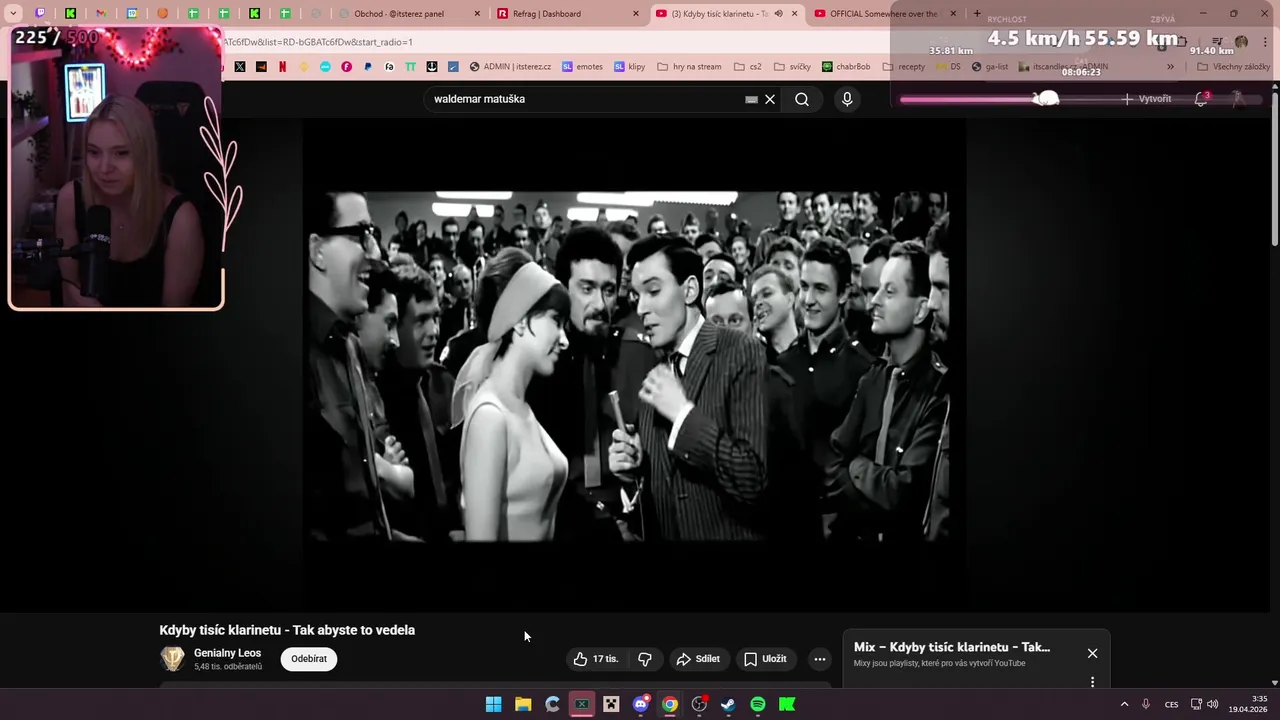Open Google Chrome from the taskbar
The image size is (1280, 720).
[x=670, y=704]
